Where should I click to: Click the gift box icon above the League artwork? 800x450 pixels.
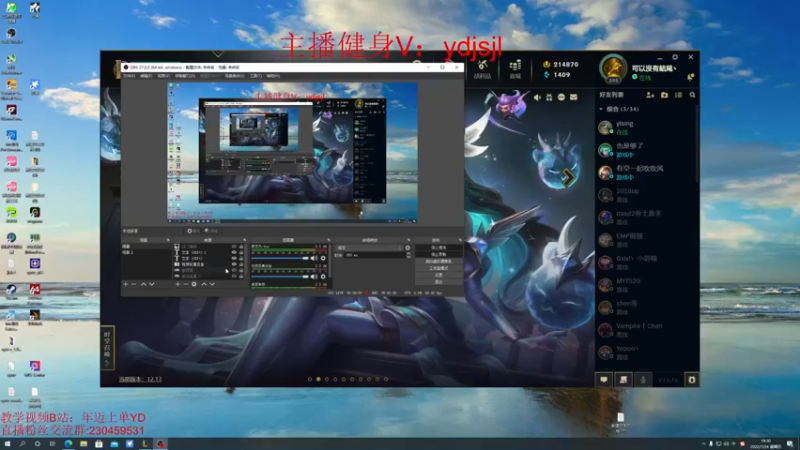tap(549, 97)
